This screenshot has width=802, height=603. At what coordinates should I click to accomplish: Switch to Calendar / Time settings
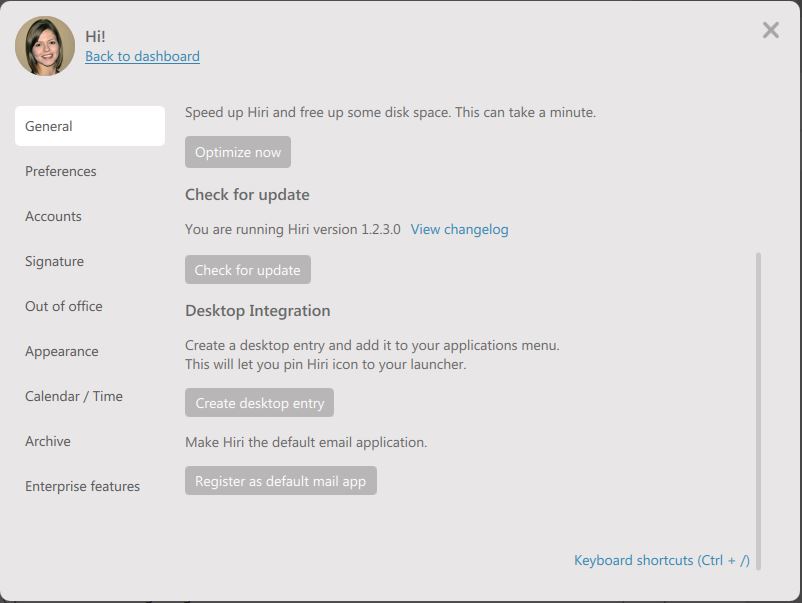pyautogui.click(x=74, y=396)
